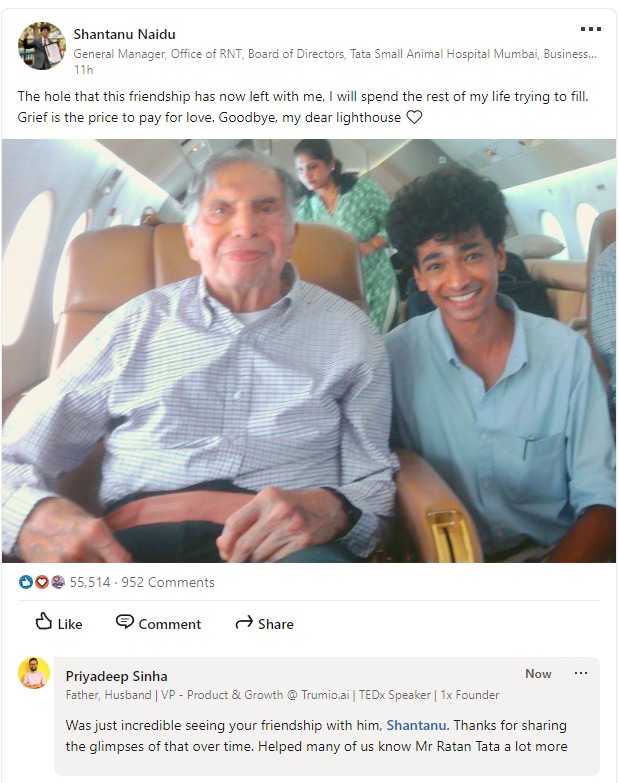
Task: Click the Comment speech bubble icon
Action: tap(124, 622)
